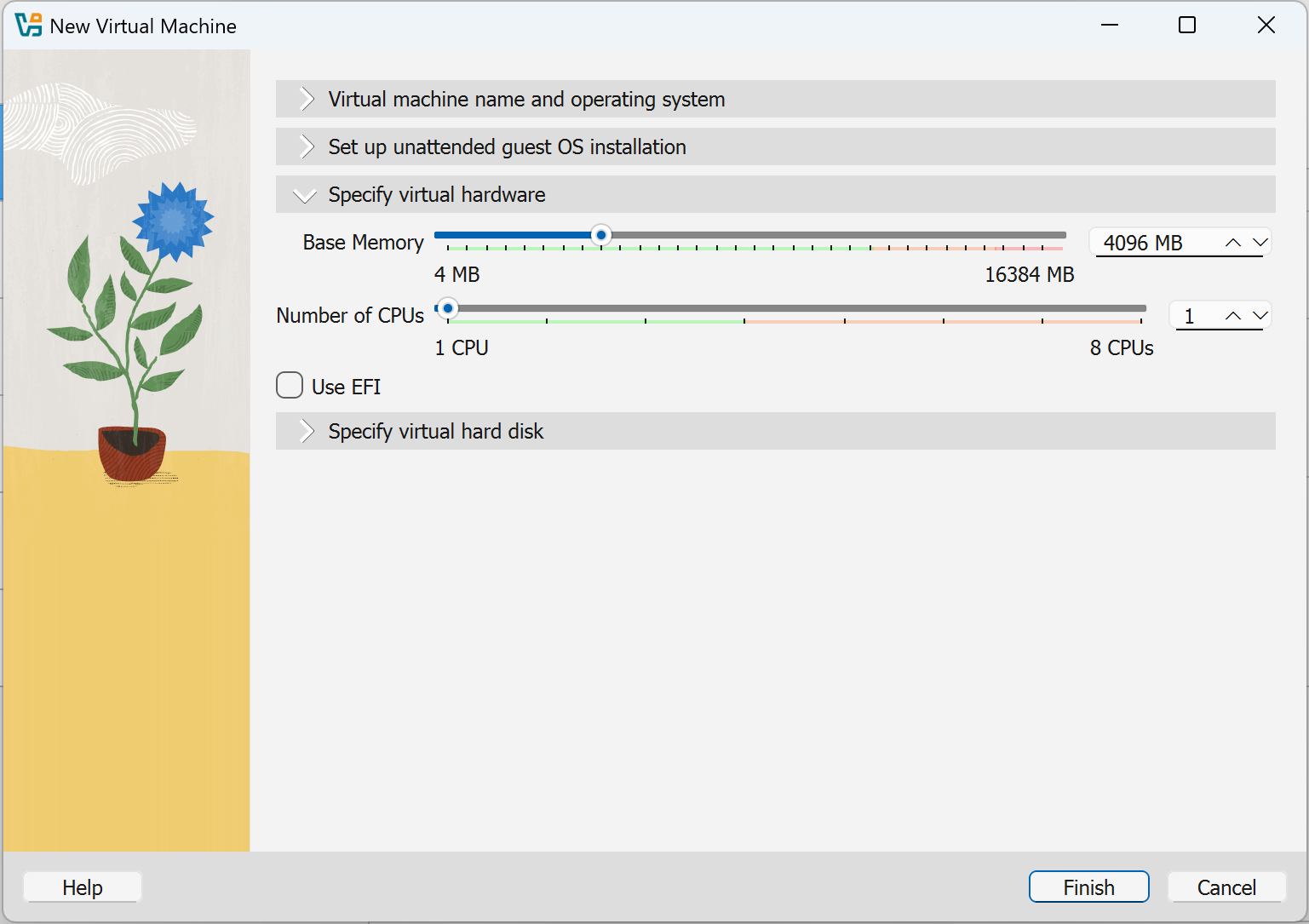Close the New Virtual Machine window

click(1266, 26)
